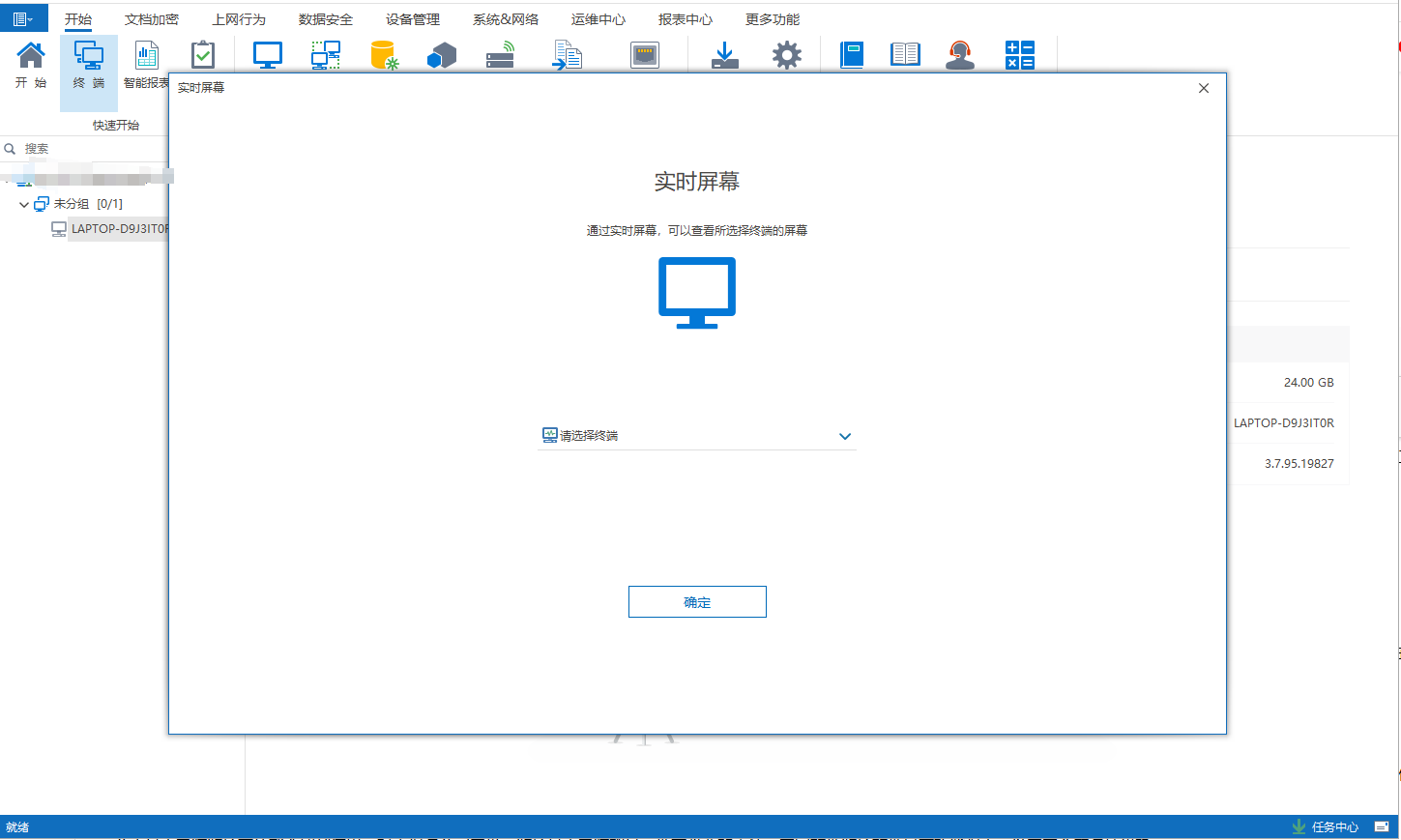Screen dimensions: 1401x840
Task: Open the gear settings toolbar icon
Action: coord(787,55)
